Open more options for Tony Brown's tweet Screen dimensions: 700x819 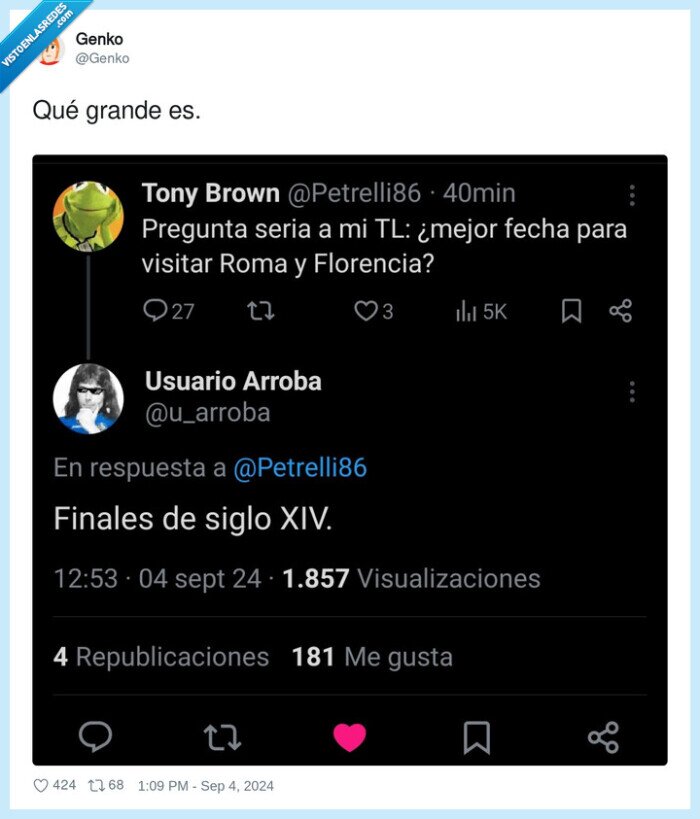[x=632, y=195]
